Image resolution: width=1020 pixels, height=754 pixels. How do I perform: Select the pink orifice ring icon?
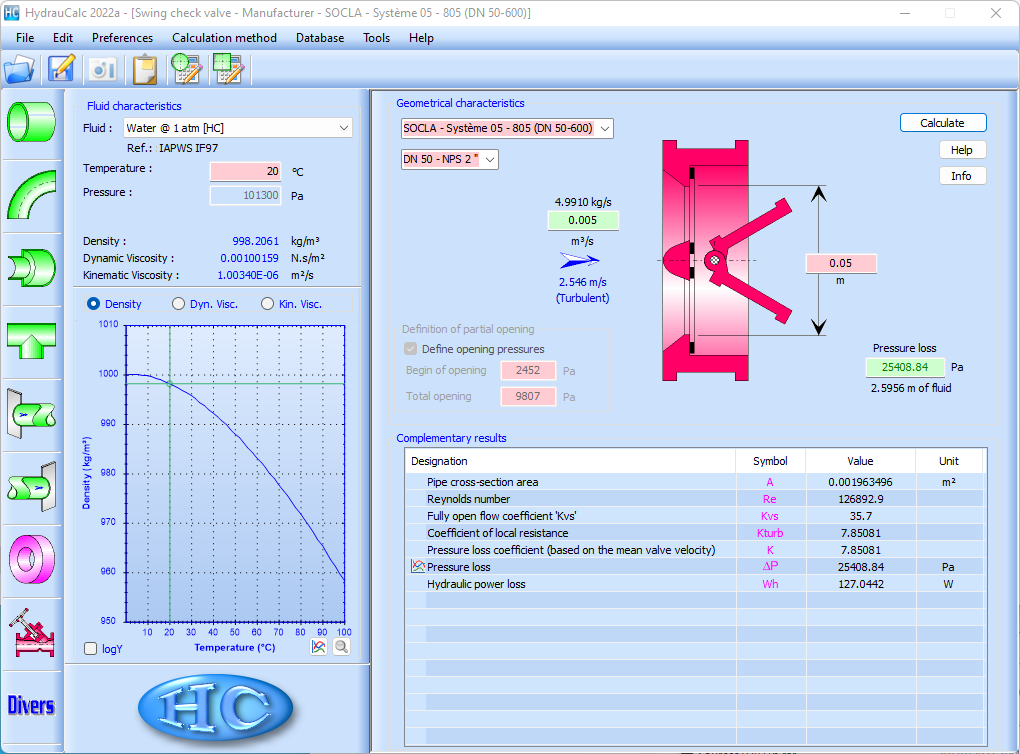[x=31, y=559]
